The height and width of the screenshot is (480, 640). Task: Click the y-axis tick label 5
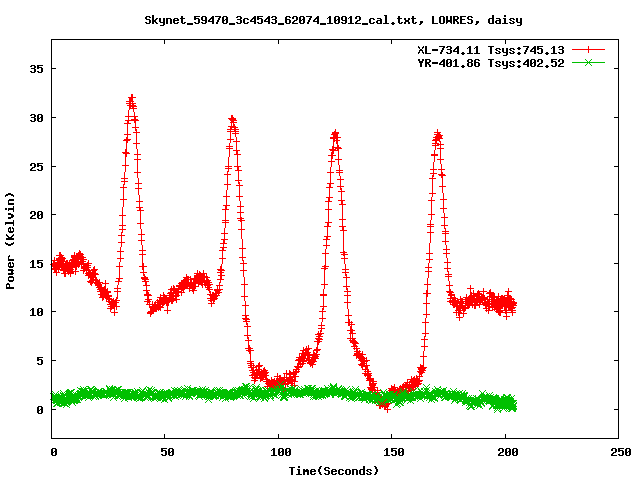point(40,361)
